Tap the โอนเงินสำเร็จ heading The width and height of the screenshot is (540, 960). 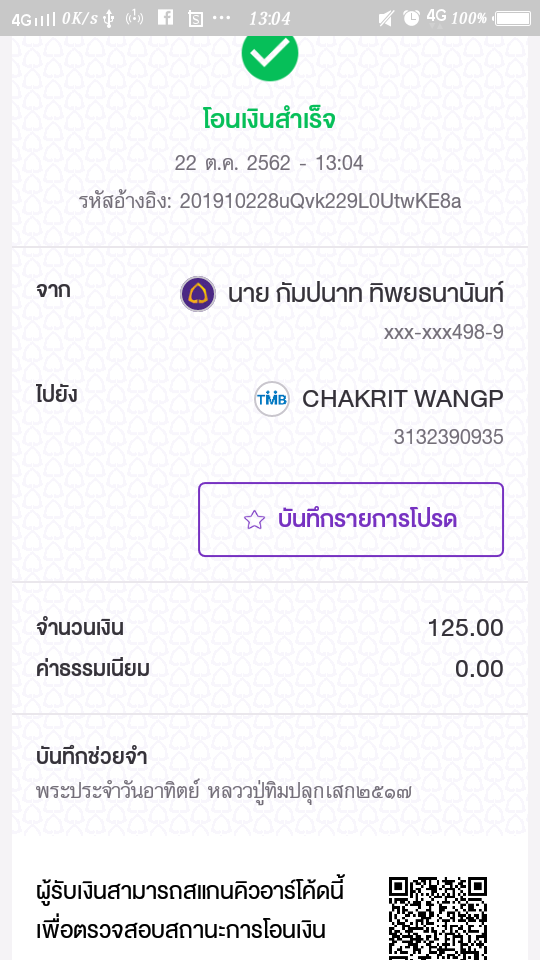(269, 120)
